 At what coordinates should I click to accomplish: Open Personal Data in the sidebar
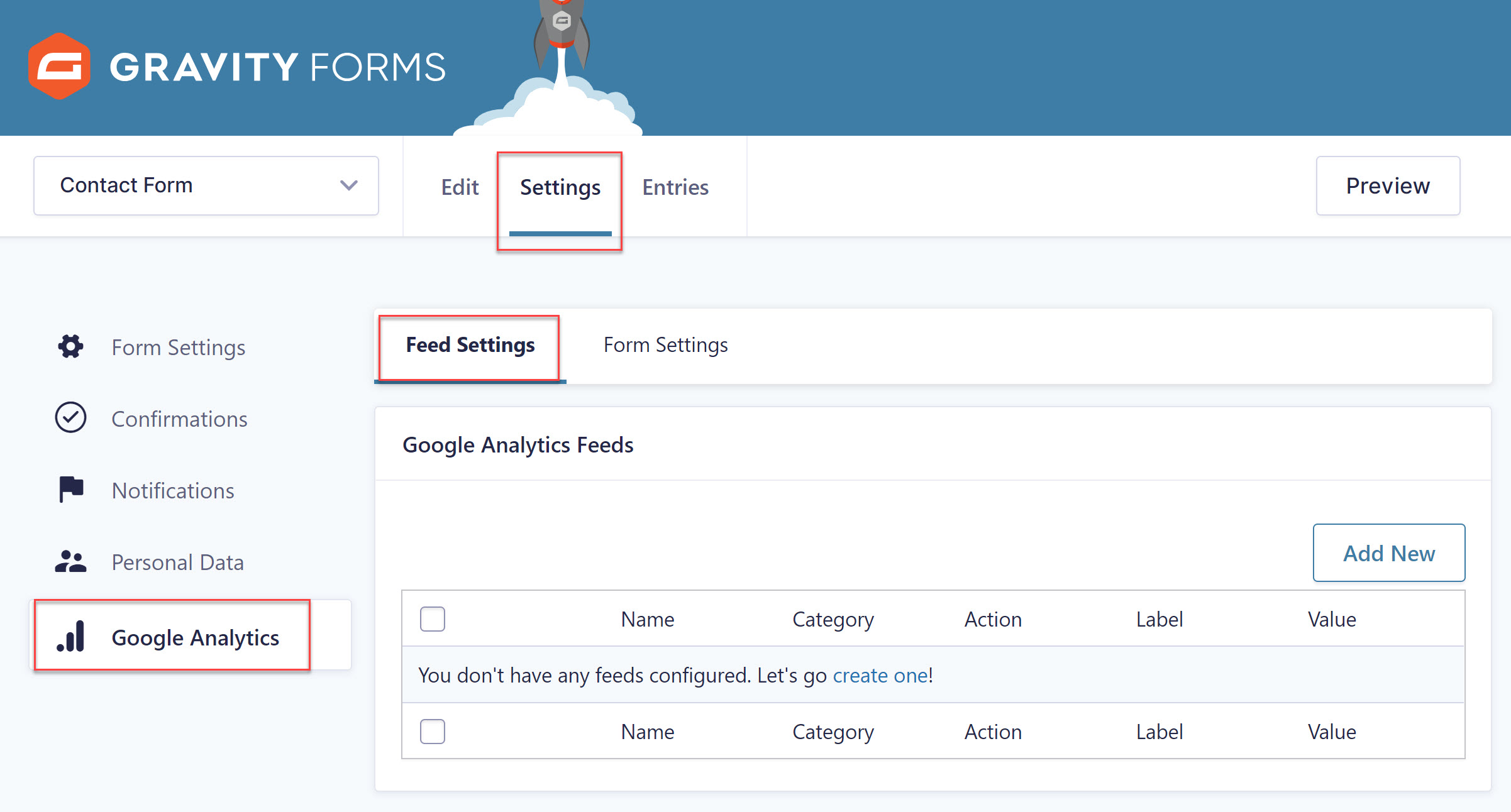pyautogui.click(x=178, y=562)
